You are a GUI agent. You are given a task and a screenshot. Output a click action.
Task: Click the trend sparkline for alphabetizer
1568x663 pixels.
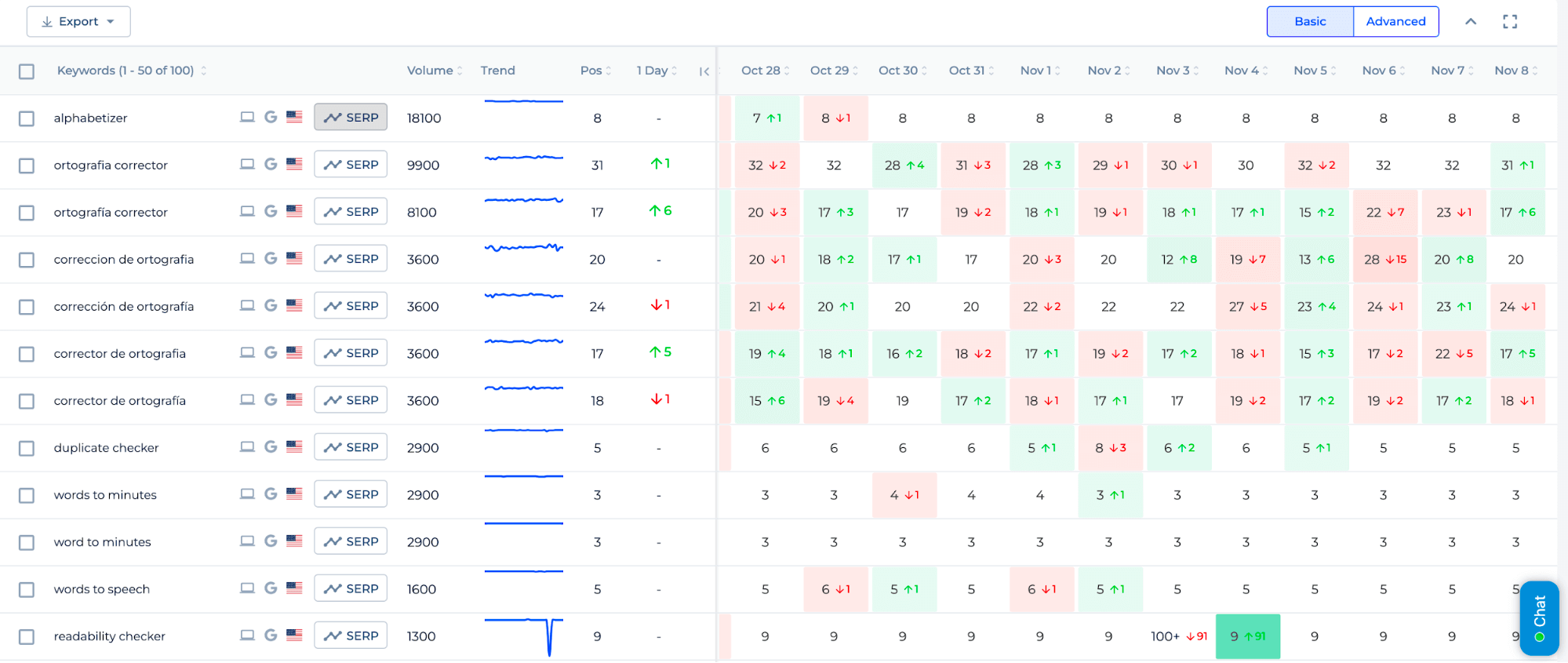pyautogui.click(x=524, y=101)
